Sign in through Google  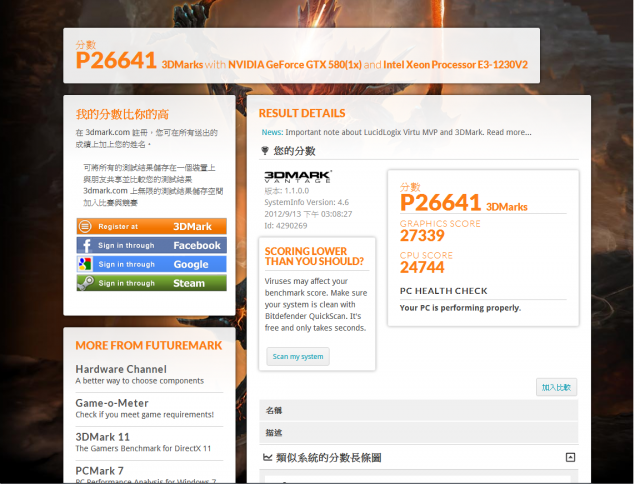[151, 264]
